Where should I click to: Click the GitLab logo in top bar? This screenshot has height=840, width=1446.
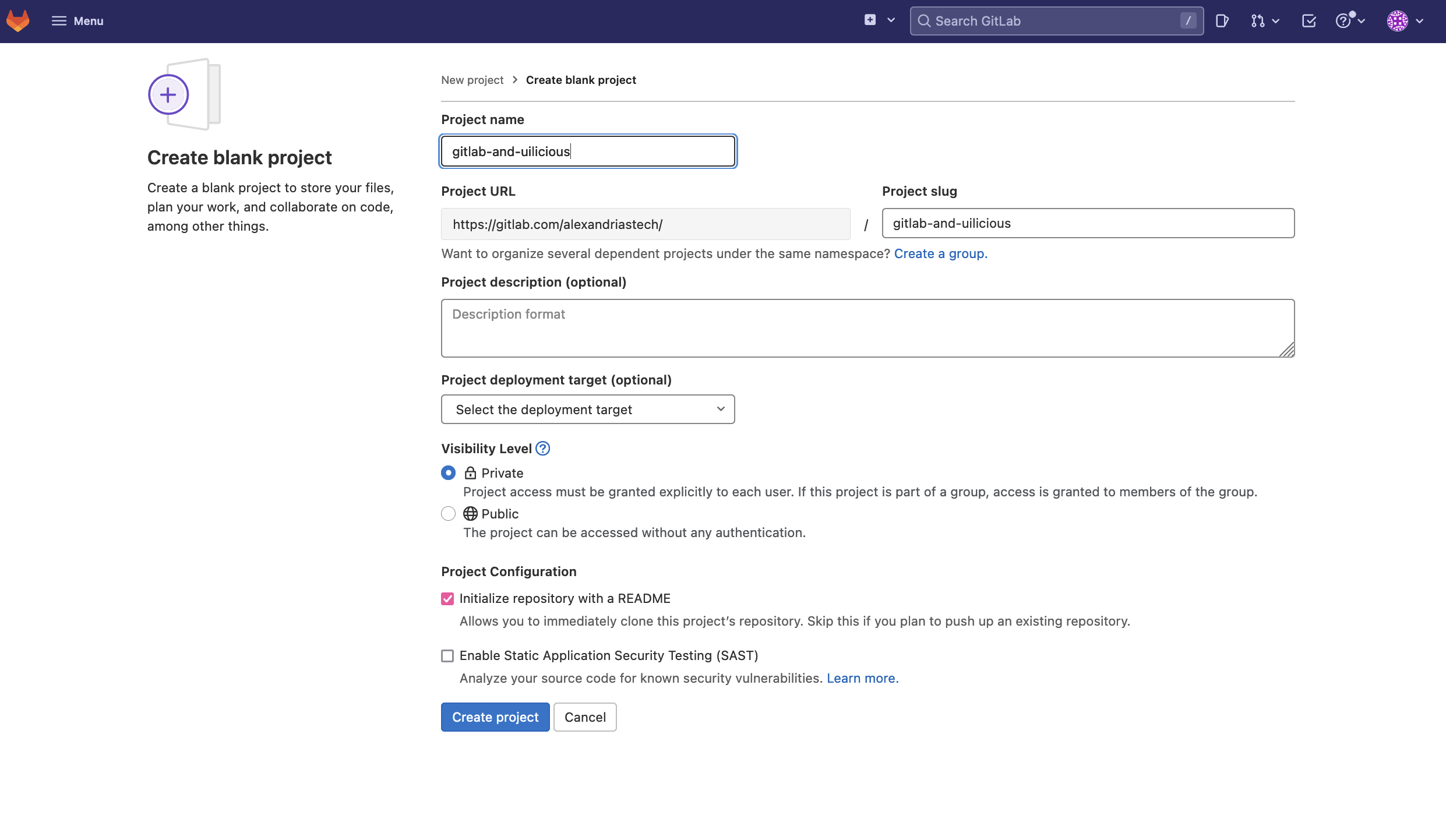click(17, 20)
